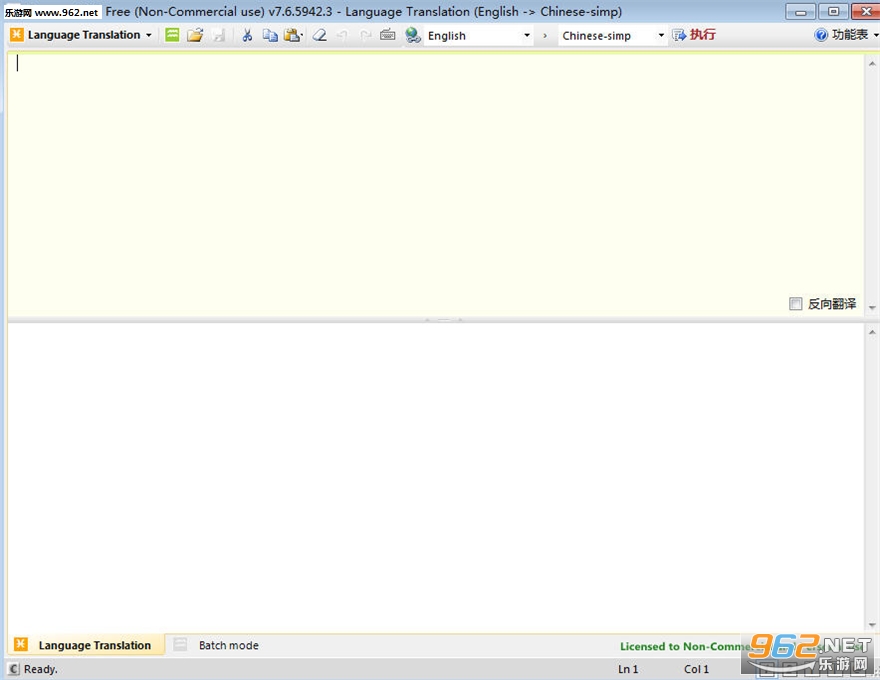Click the undo arrow icon

pos(342,35)
